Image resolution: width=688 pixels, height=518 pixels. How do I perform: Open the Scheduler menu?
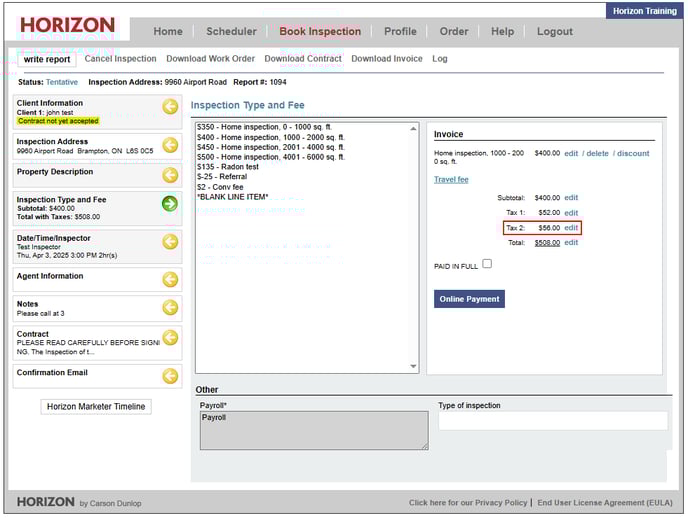(x=231, y=31)
